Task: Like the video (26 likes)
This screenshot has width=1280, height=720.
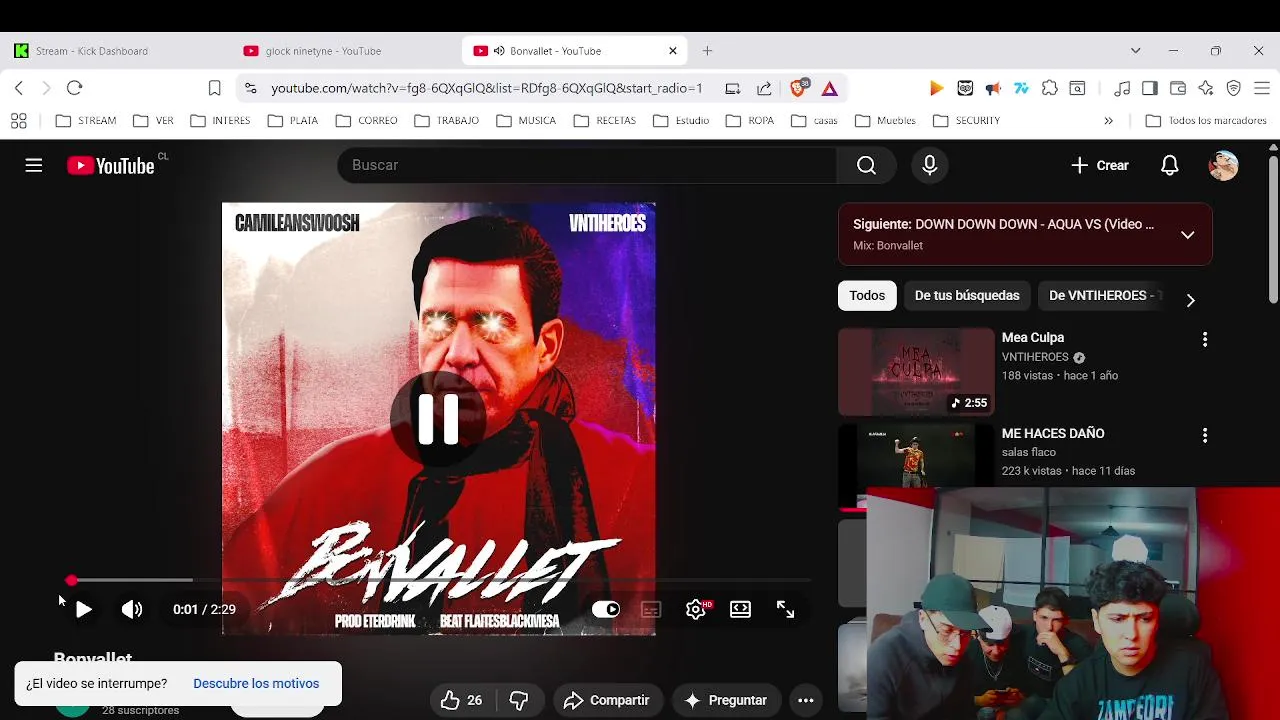Action: pyautogui.click(x=461, y=700)
